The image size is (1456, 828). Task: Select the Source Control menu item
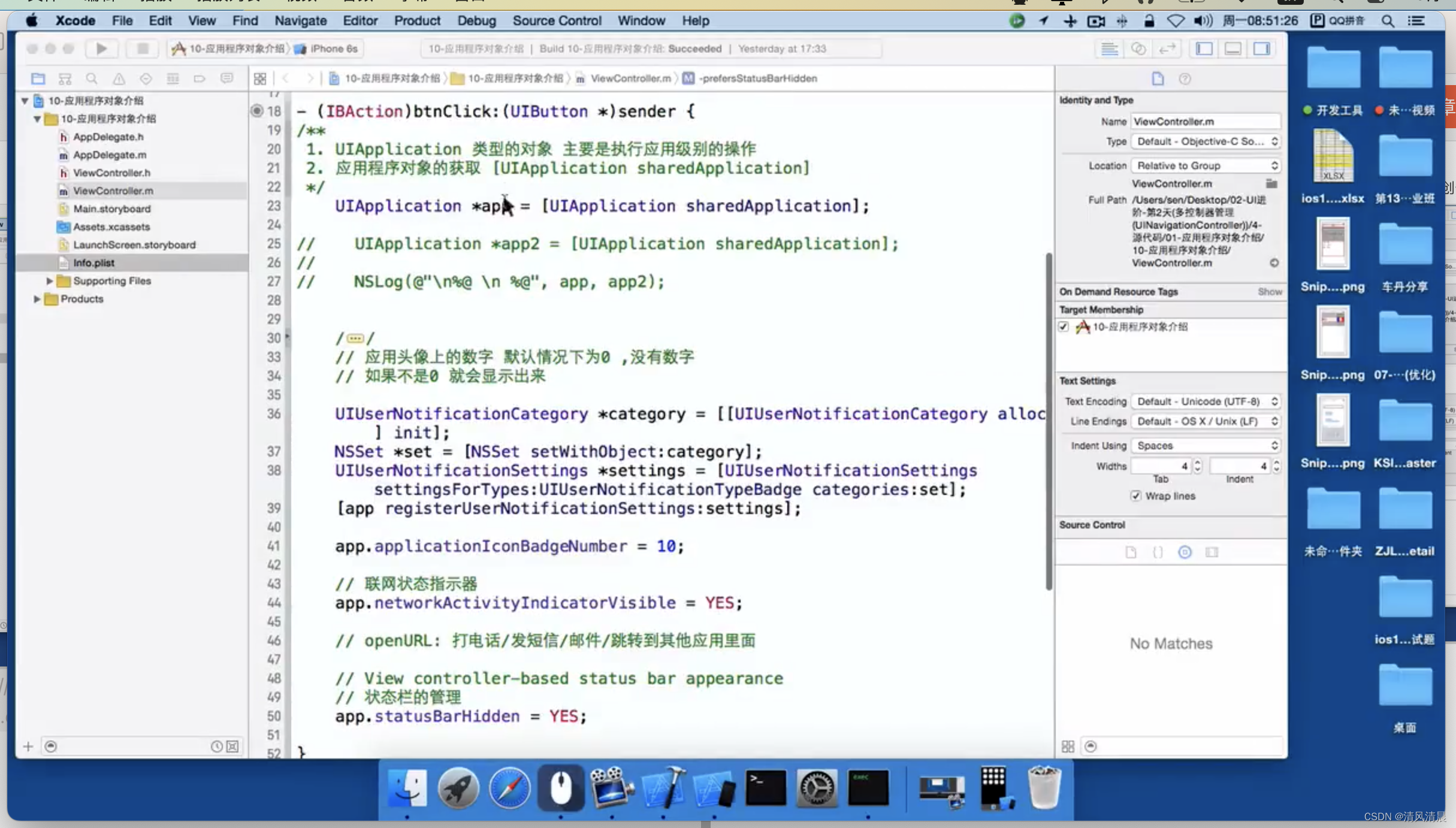click(x=556, y=20)
